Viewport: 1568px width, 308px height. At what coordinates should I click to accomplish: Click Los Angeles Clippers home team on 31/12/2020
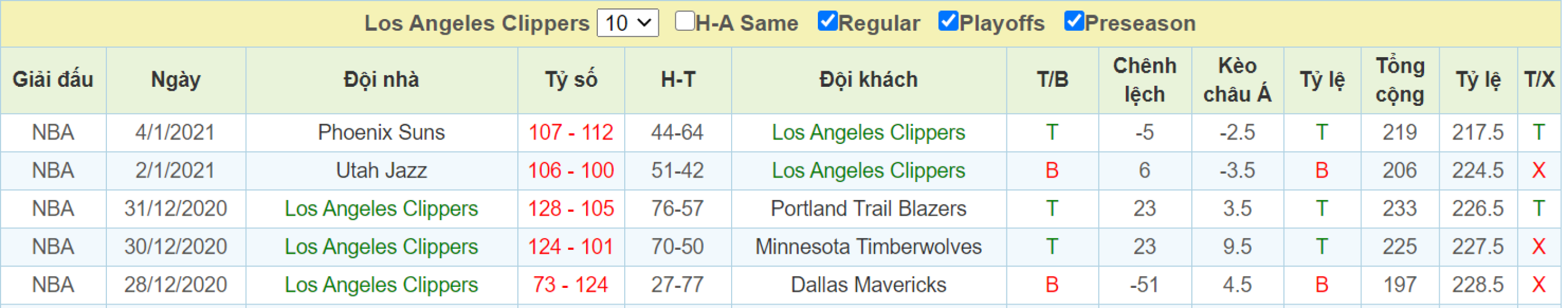pyautogui.click(x=381, y=209)
